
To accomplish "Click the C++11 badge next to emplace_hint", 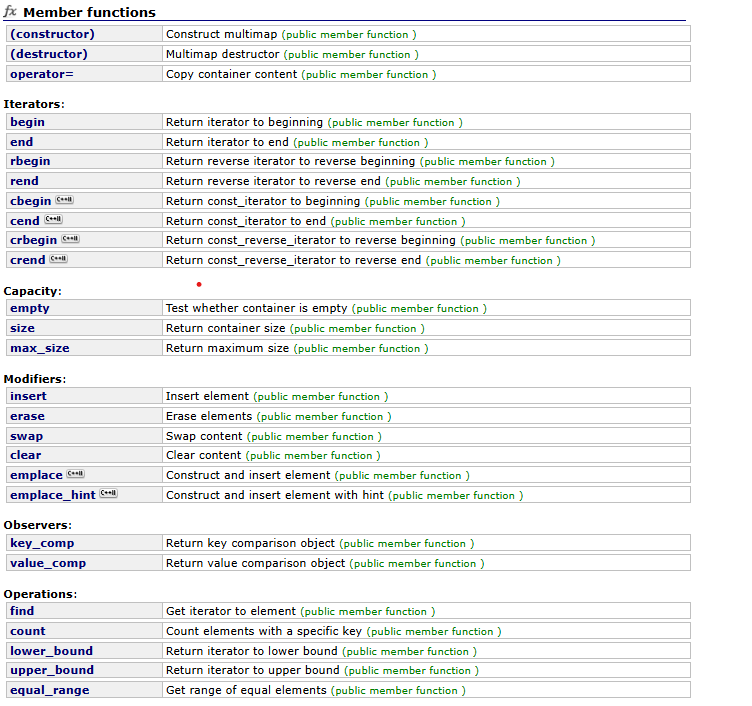I will [108, 493].
